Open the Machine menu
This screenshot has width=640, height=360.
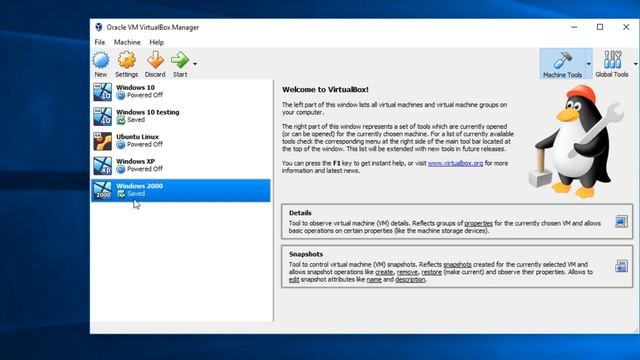coord(127,42)
